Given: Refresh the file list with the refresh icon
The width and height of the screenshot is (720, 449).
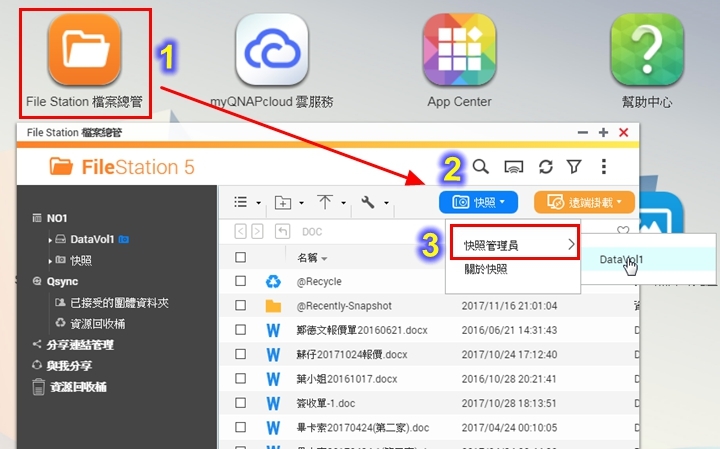Looking at the screenshot, I should pos(546,167).
